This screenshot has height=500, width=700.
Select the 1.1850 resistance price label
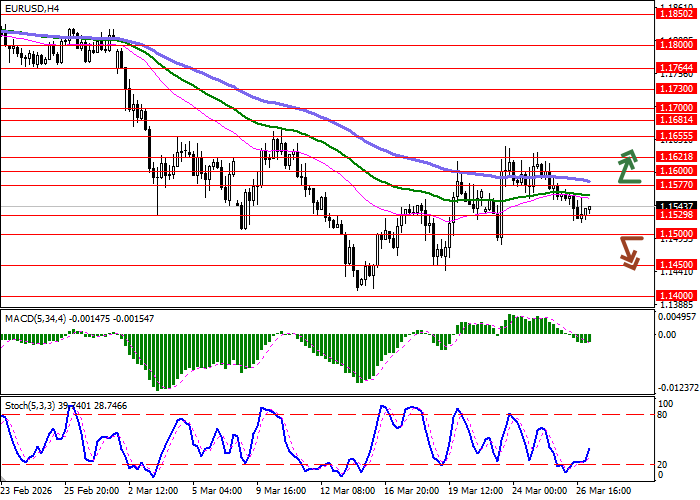(x=676, y=14)
